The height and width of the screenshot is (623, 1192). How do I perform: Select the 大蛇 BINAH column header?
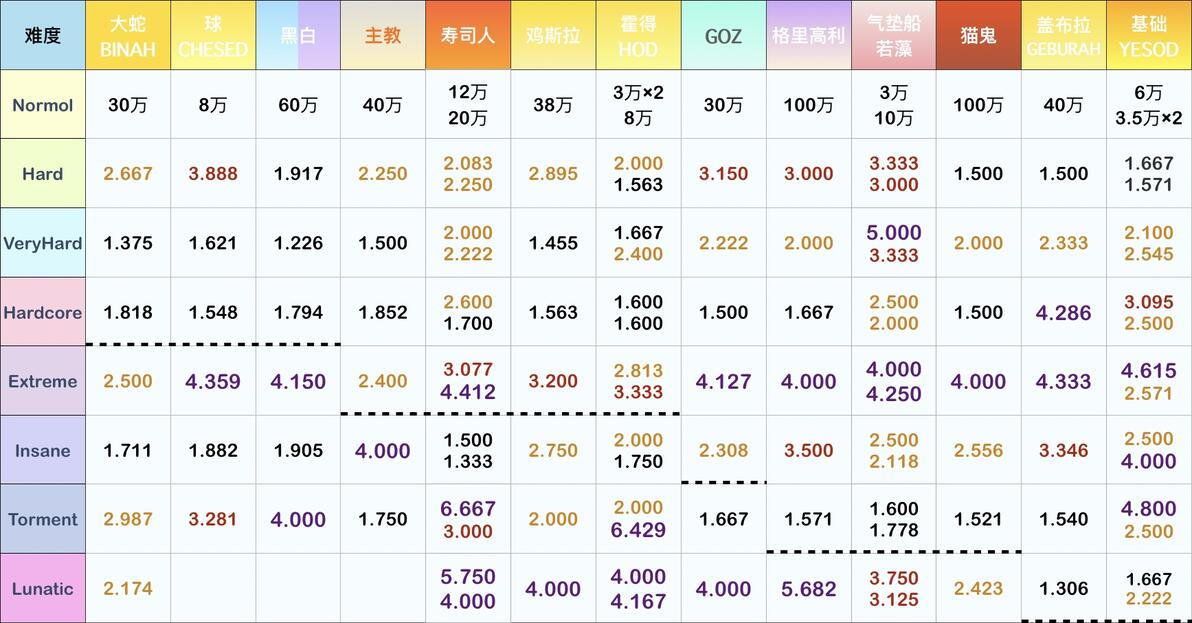(128, 36)
